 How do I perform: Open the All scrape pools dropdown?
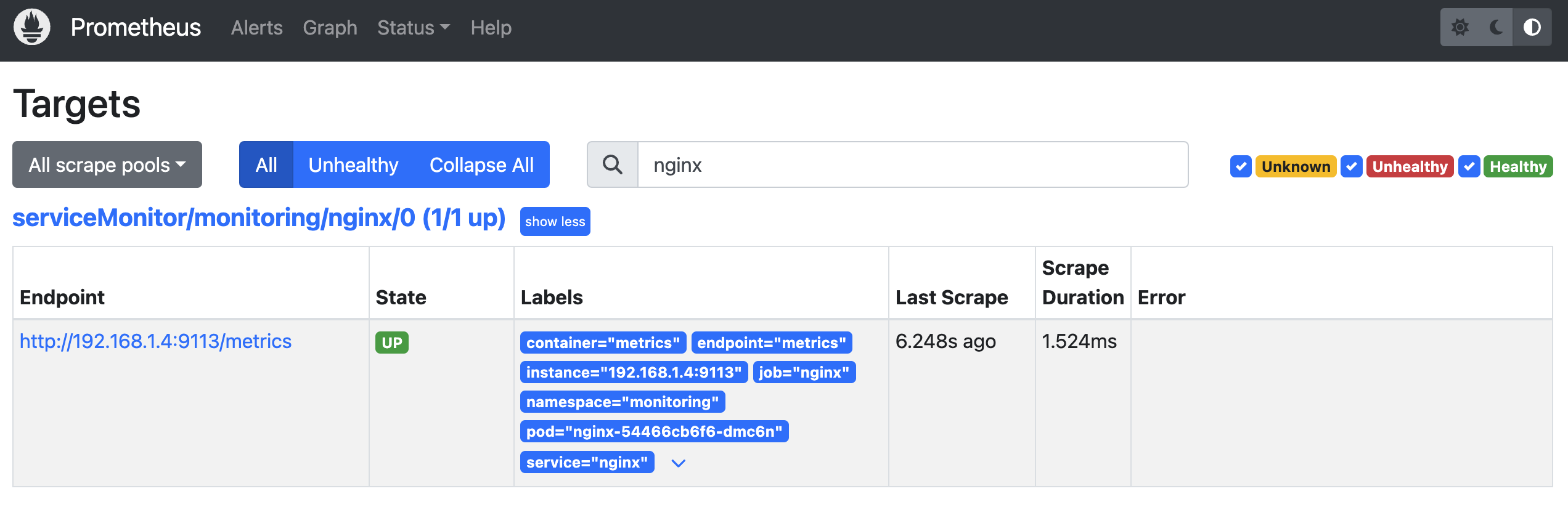107,165
